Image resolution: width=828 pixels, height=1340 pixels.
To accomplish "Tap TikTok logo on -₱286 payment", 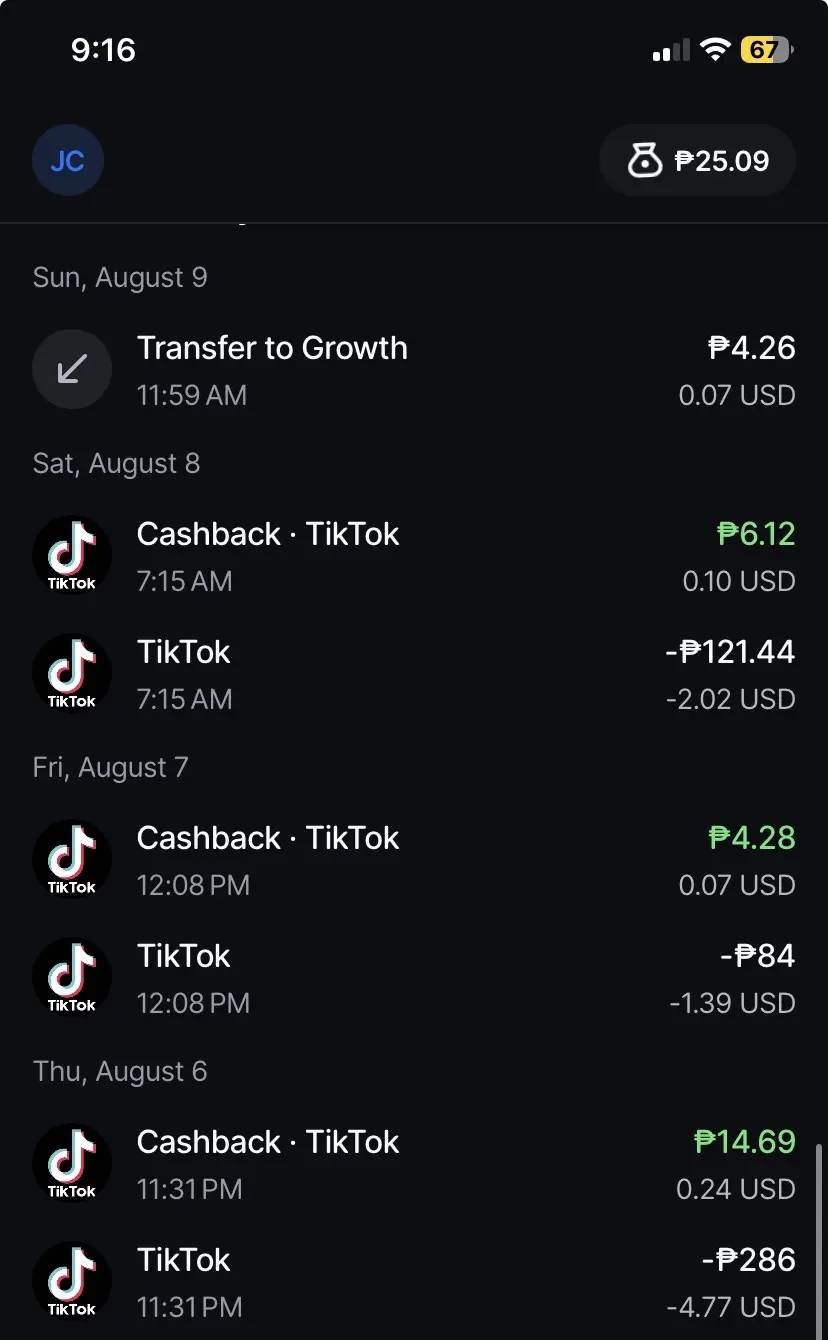I will coord(72,1281).
